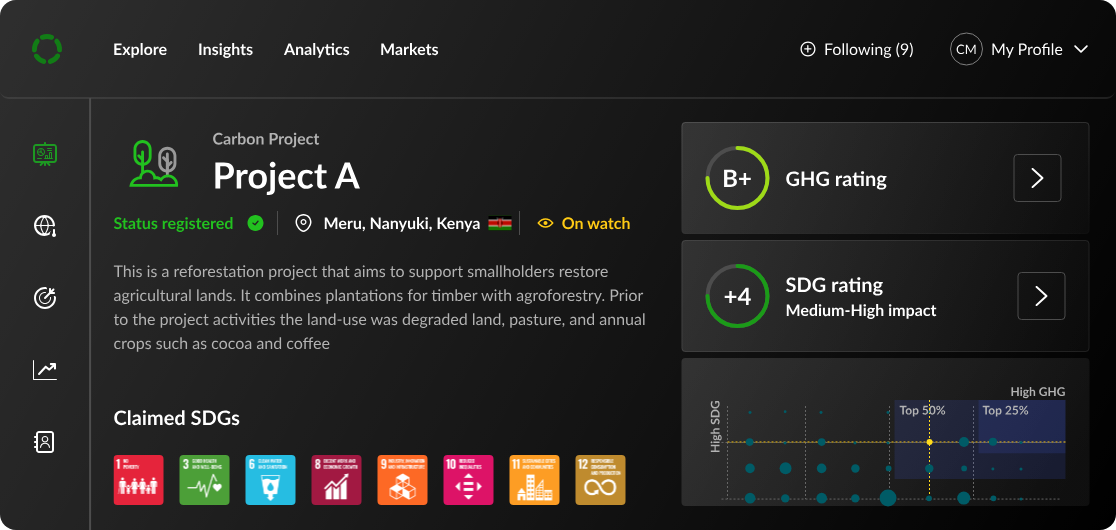Click the yellow highlighted point in scatter chart

tap(929, 442)
